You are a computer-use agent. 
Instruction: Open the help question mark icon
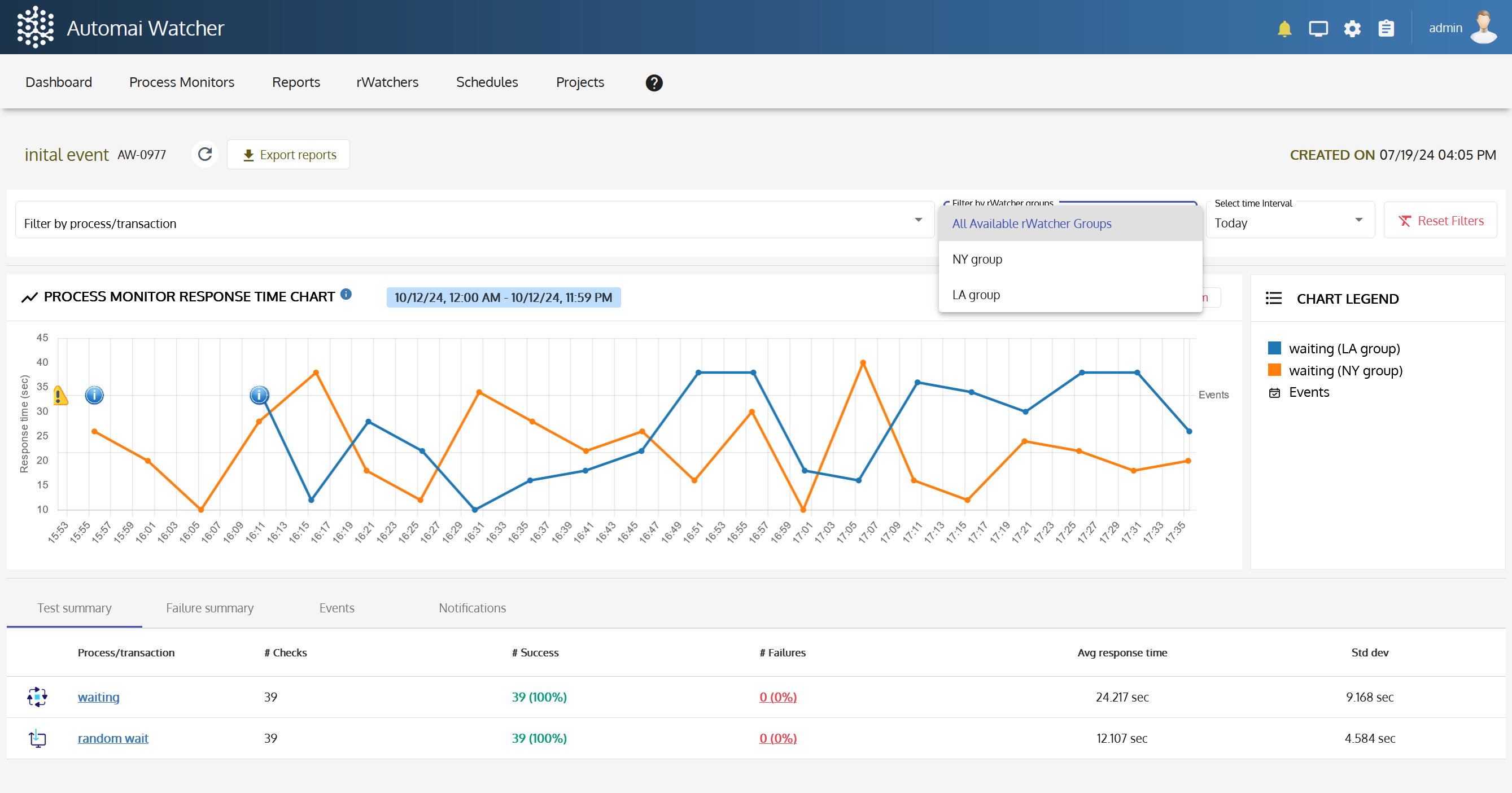[654, 83]
